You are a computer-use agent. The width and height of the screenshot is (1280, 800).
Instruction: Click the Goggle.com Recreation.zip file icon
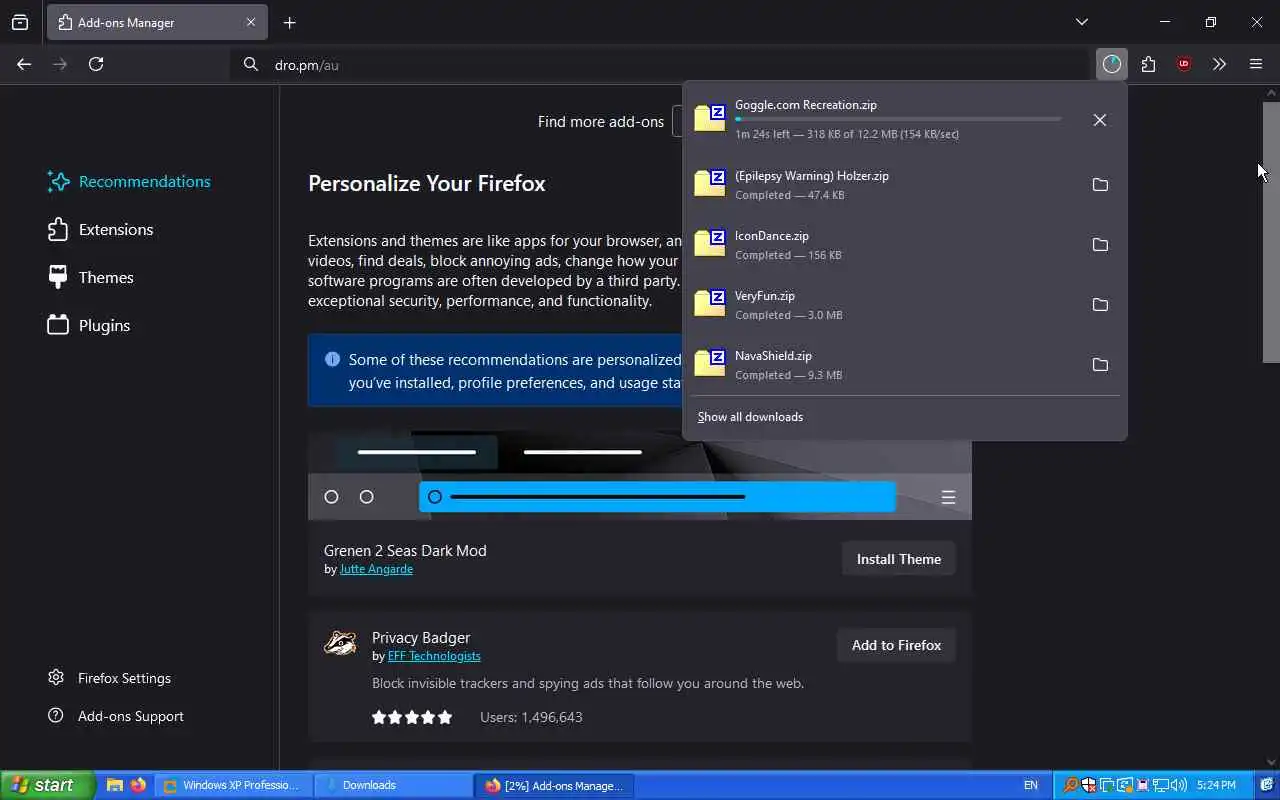[x=710, y=118]
